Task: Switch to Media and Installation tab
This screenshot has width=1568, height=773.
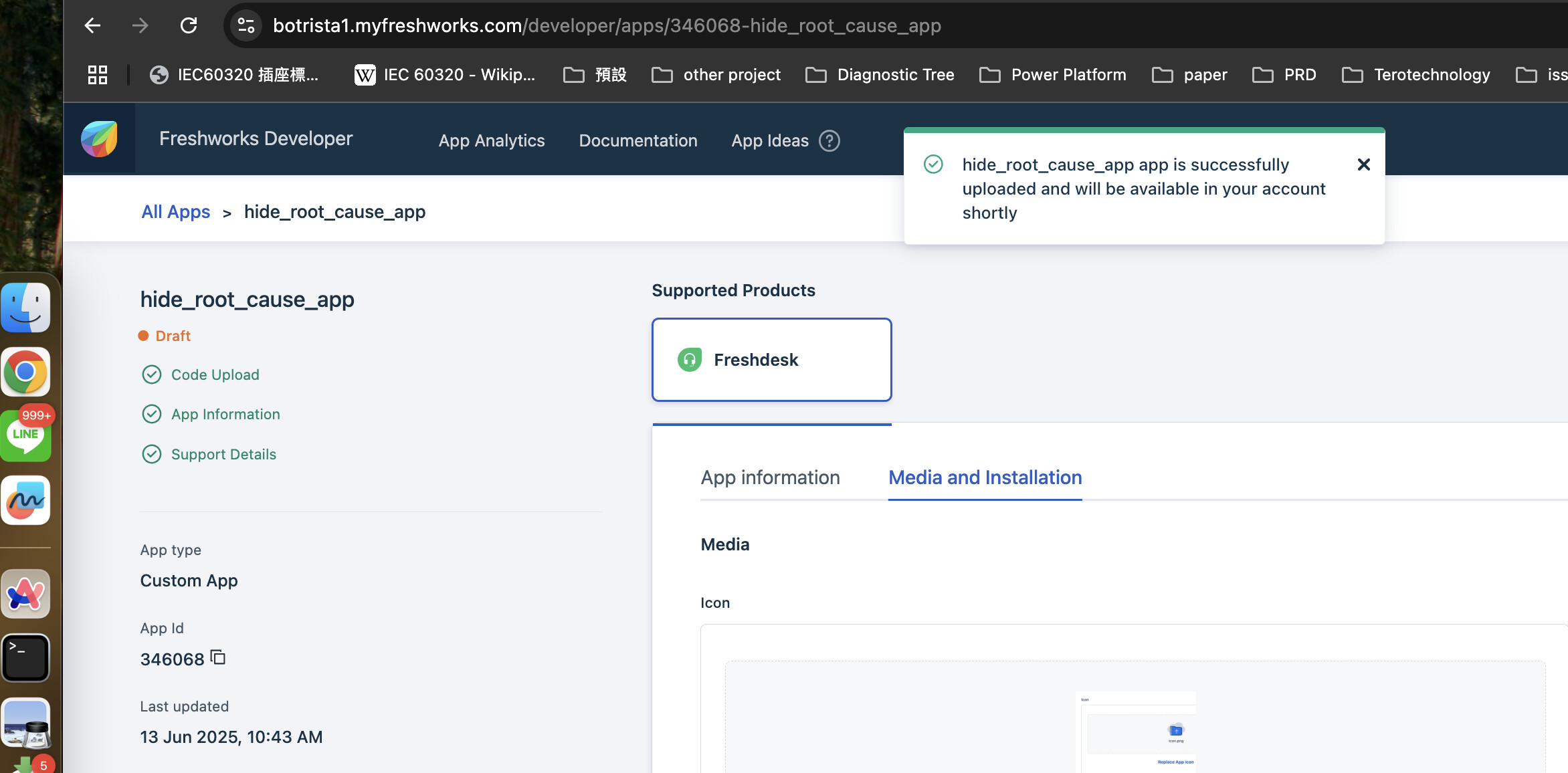Action: pyautogui.click(x=985, y=477)
